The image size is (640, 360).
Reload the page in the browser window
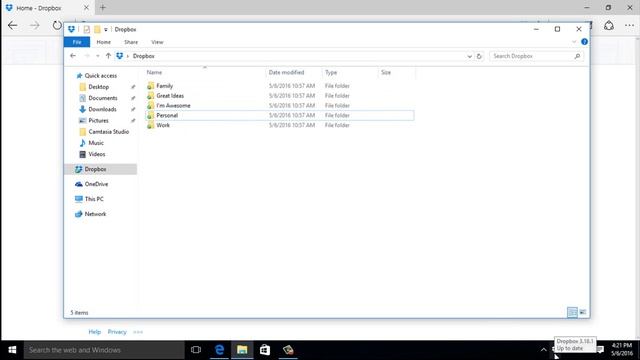tap(57, 25)
